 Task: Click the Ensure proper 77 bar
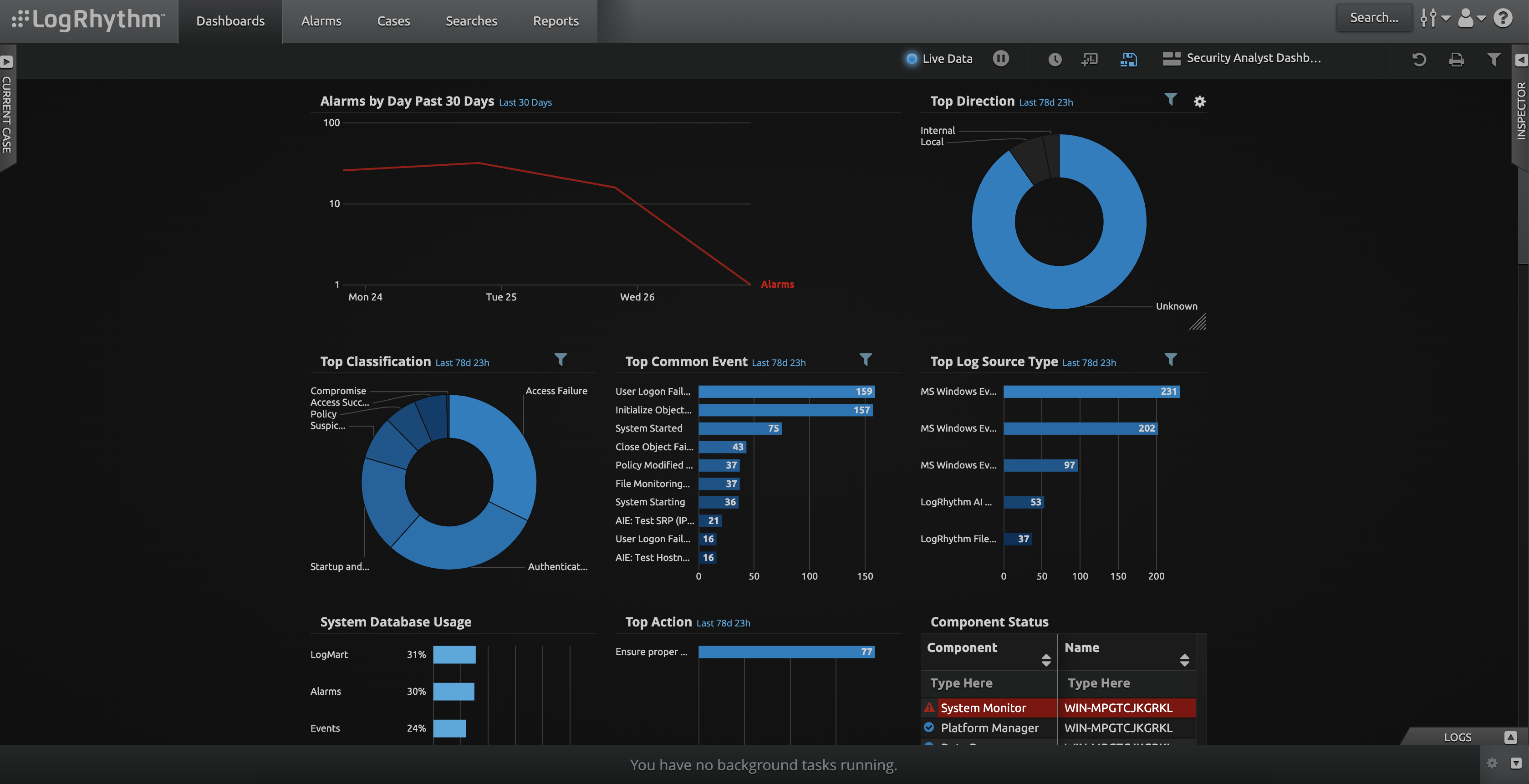click(x=786, y=652)
